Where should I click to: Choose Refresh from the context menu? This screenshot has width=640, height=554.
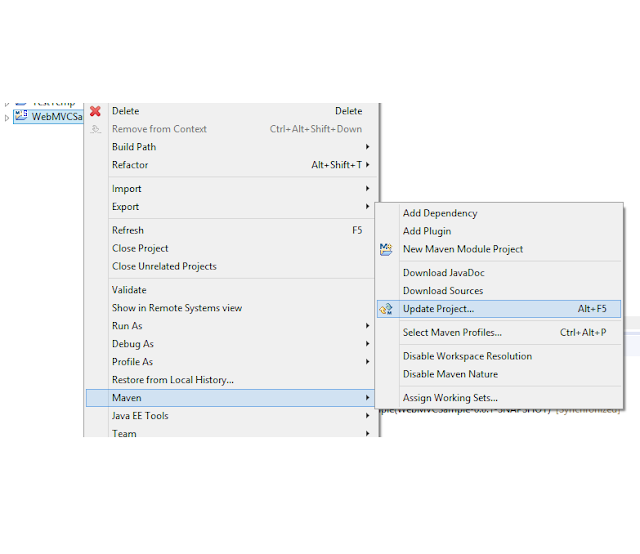[x=230, y=230]
